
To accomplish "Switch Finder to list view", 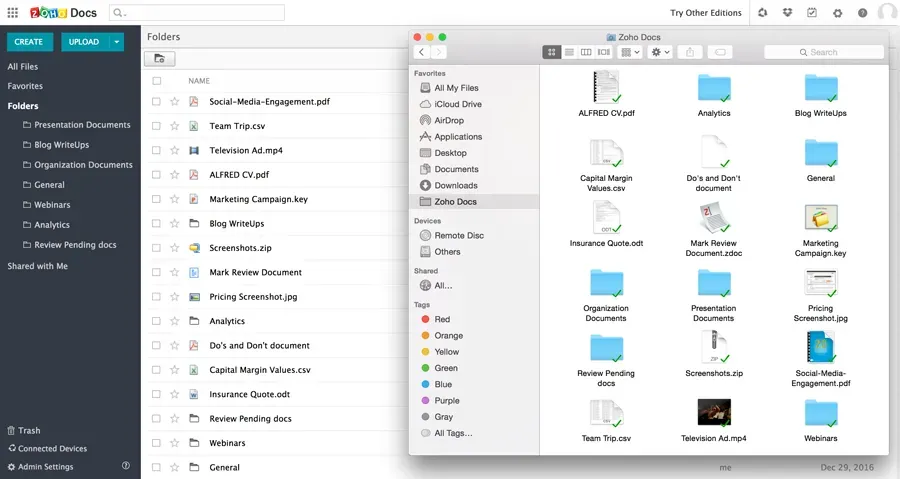I will 569,52.
